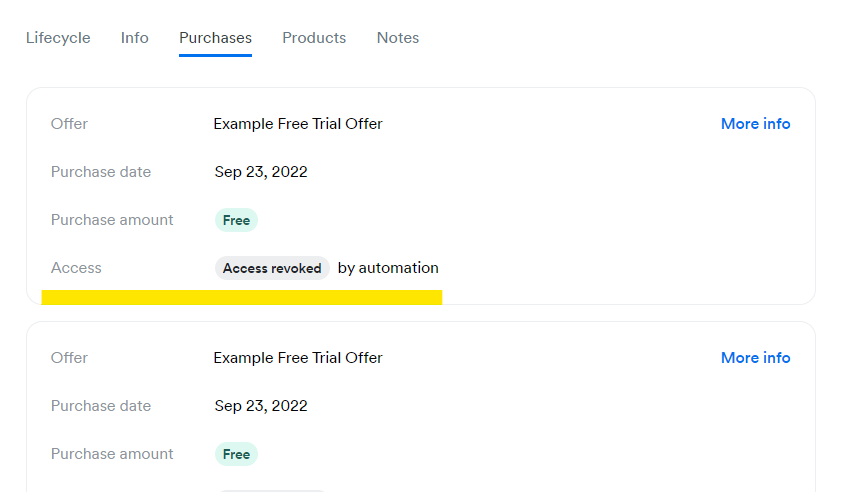Screen dimensions: 845x492
Task: Click the Access revoked badge
Action: pyautogui.click(x=272, y=268)
